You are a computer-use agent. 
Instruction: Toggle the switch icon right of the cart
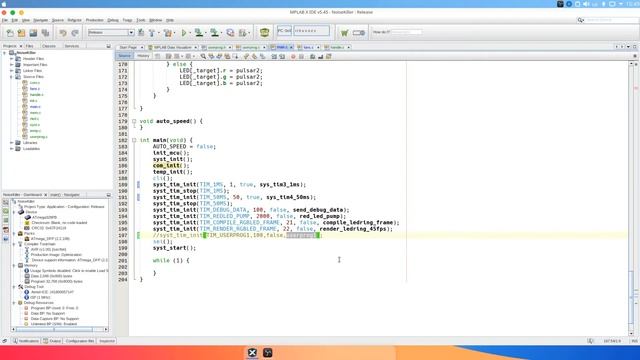pos(359,33)
